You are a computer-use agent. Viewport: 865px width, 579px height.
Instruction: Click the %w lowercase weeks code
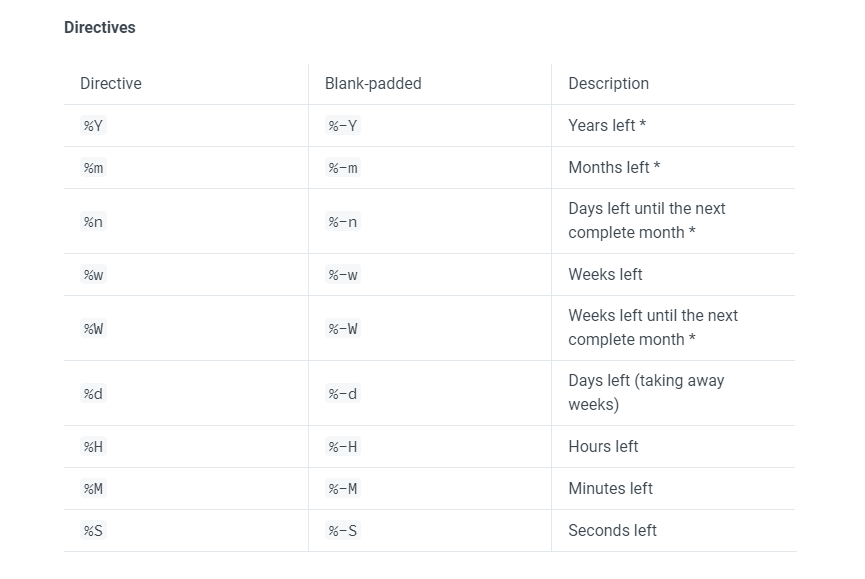(x=93, y=275)
